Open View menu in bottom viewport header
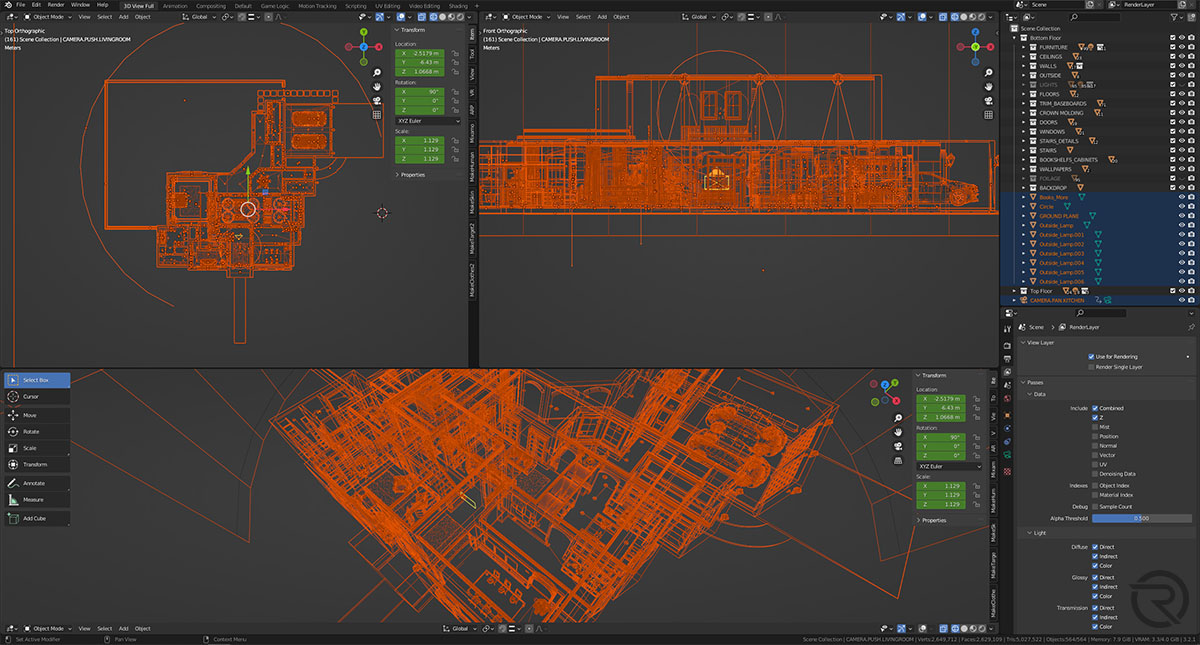Viewport: 1200px width, 645px height. (84, 629)
